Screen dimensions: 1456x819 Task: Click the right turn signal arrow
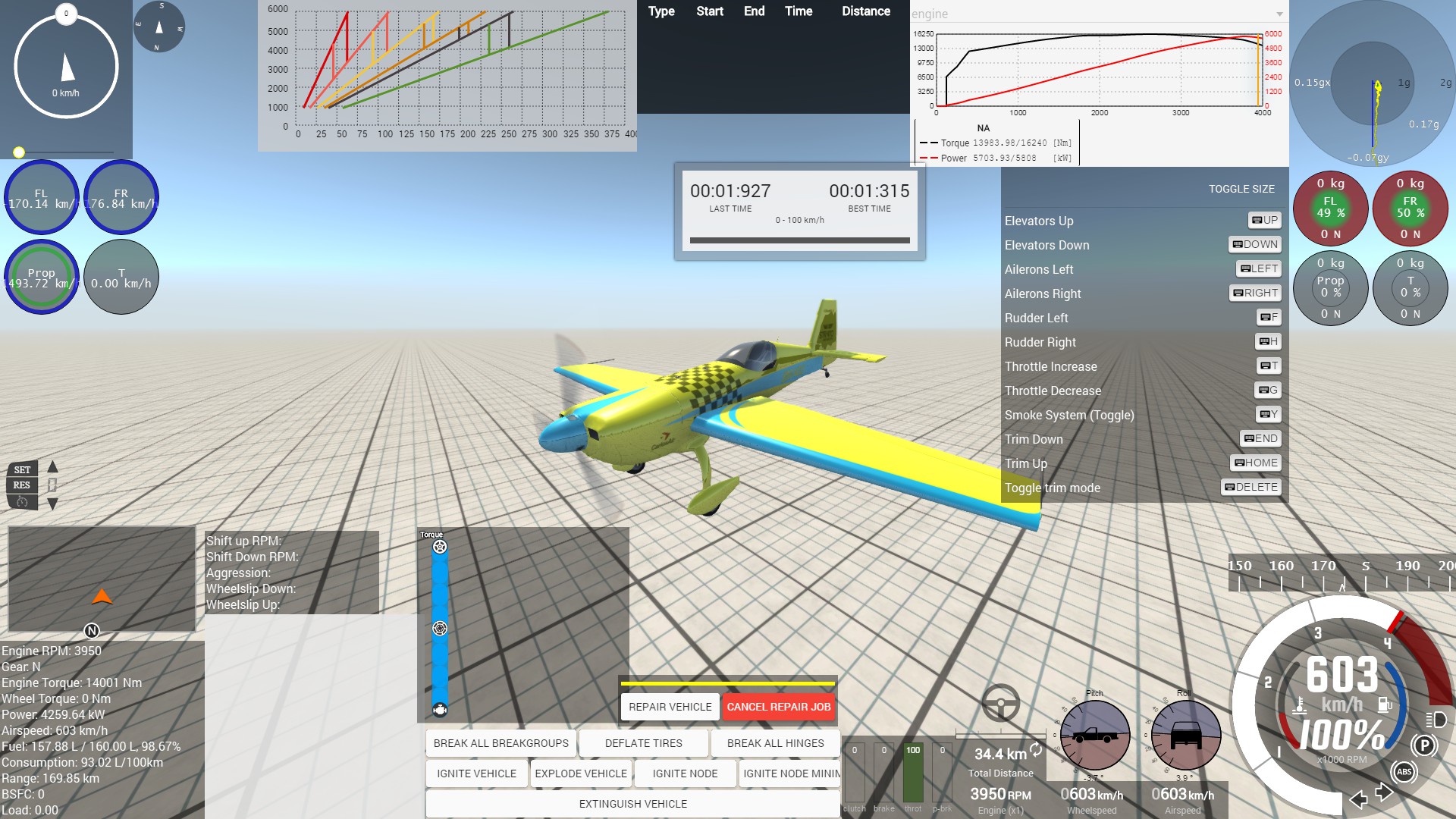(1385, 792)
